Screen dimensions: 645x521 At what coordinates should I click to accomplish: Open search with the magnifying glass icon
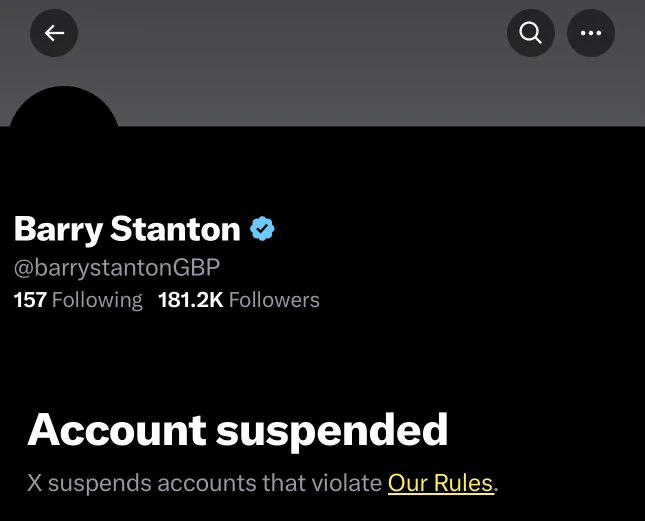[x=531, y=33]
